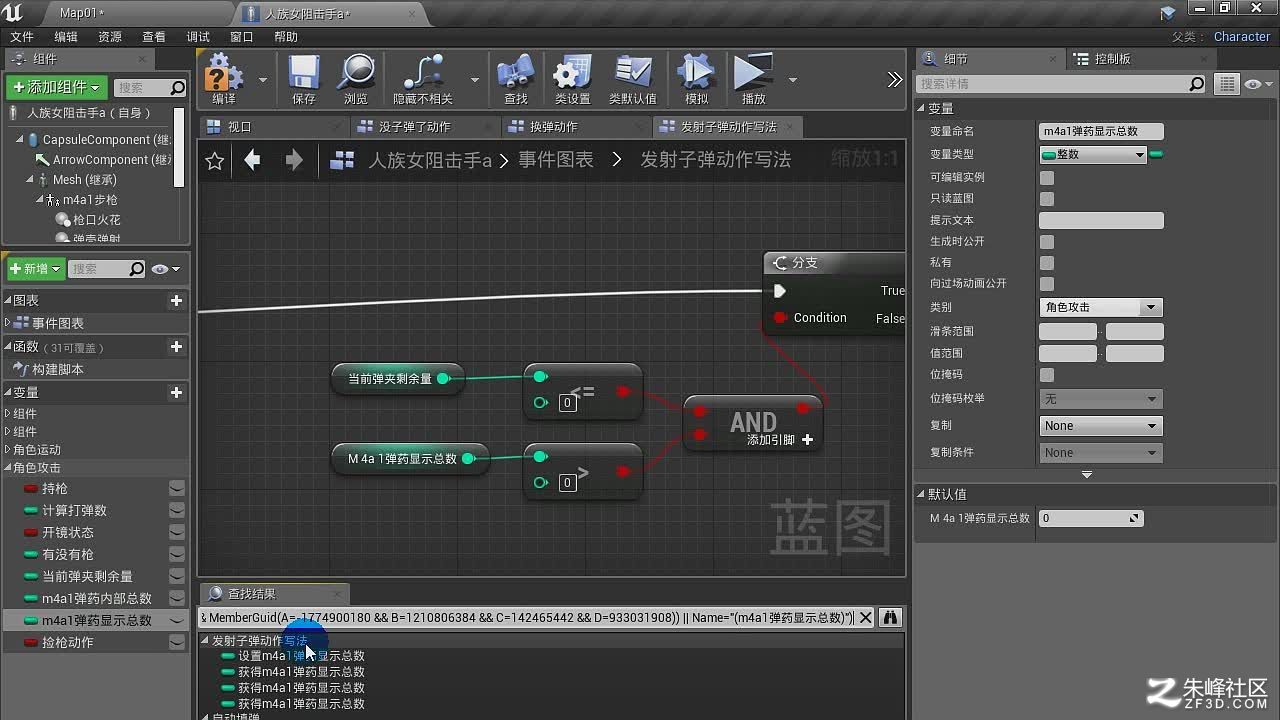This screenshot has height=720, width=1280.
Task: Open replication dropdown set to None
Action: point(1100,425)
